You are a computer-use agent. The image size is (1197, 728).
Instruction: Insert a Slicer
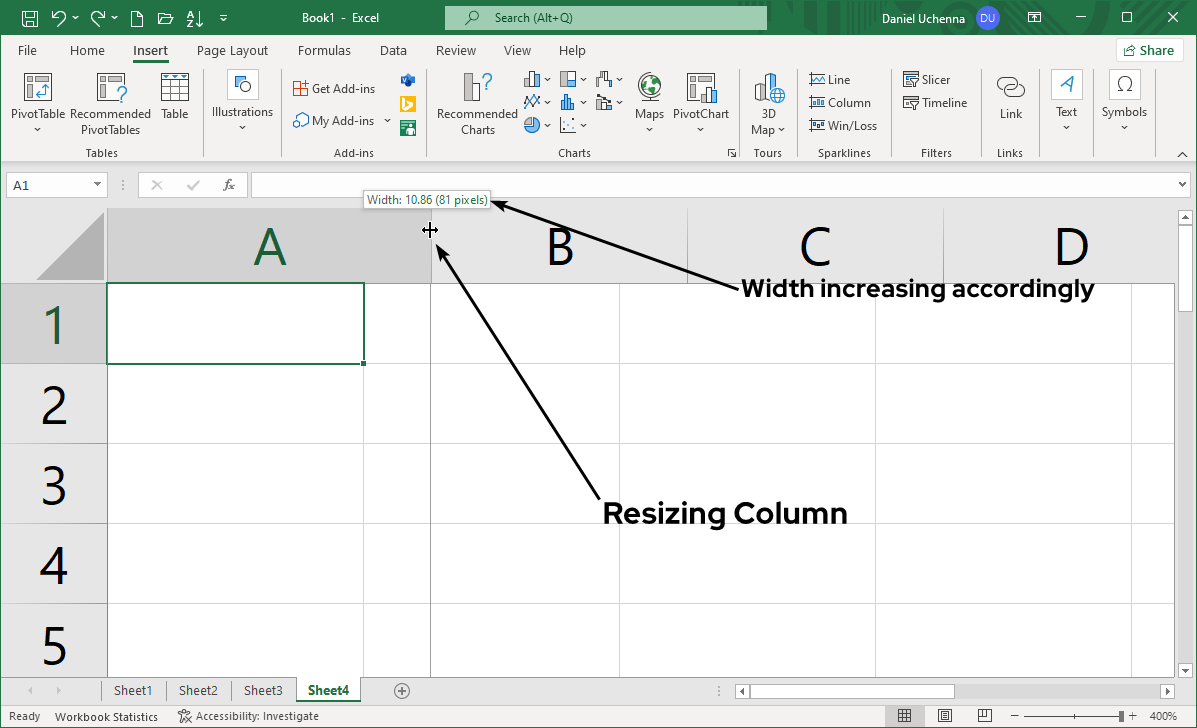click(x=927, y=79)
